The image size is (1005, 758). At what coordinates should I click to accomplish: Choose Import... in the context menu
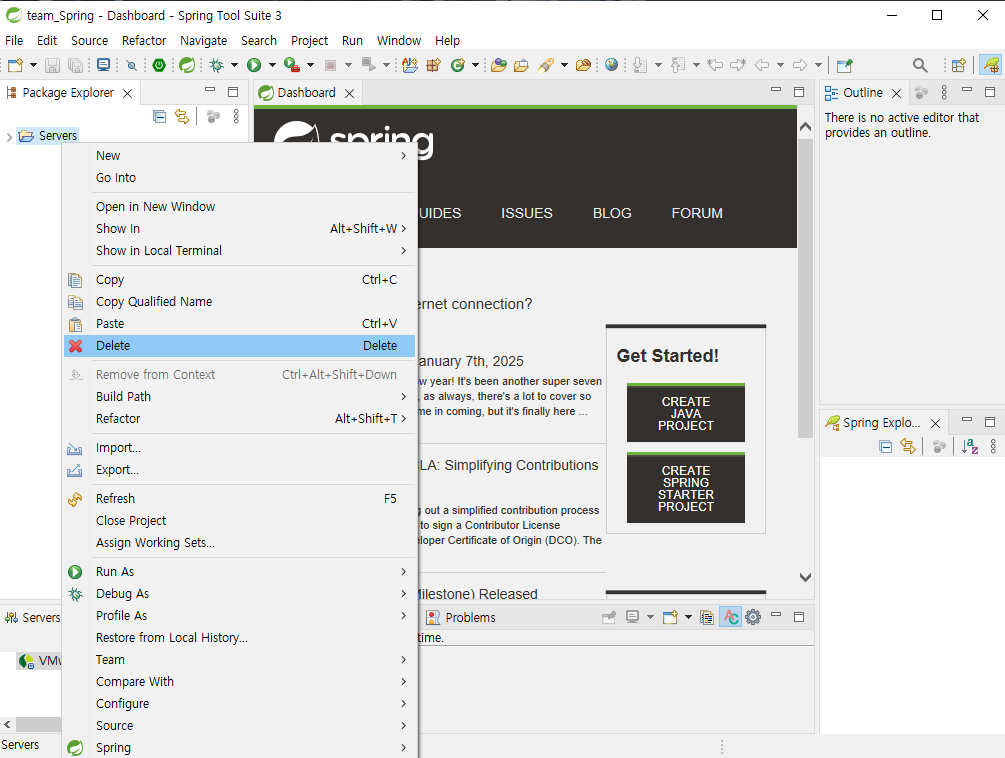click(240, 448)
